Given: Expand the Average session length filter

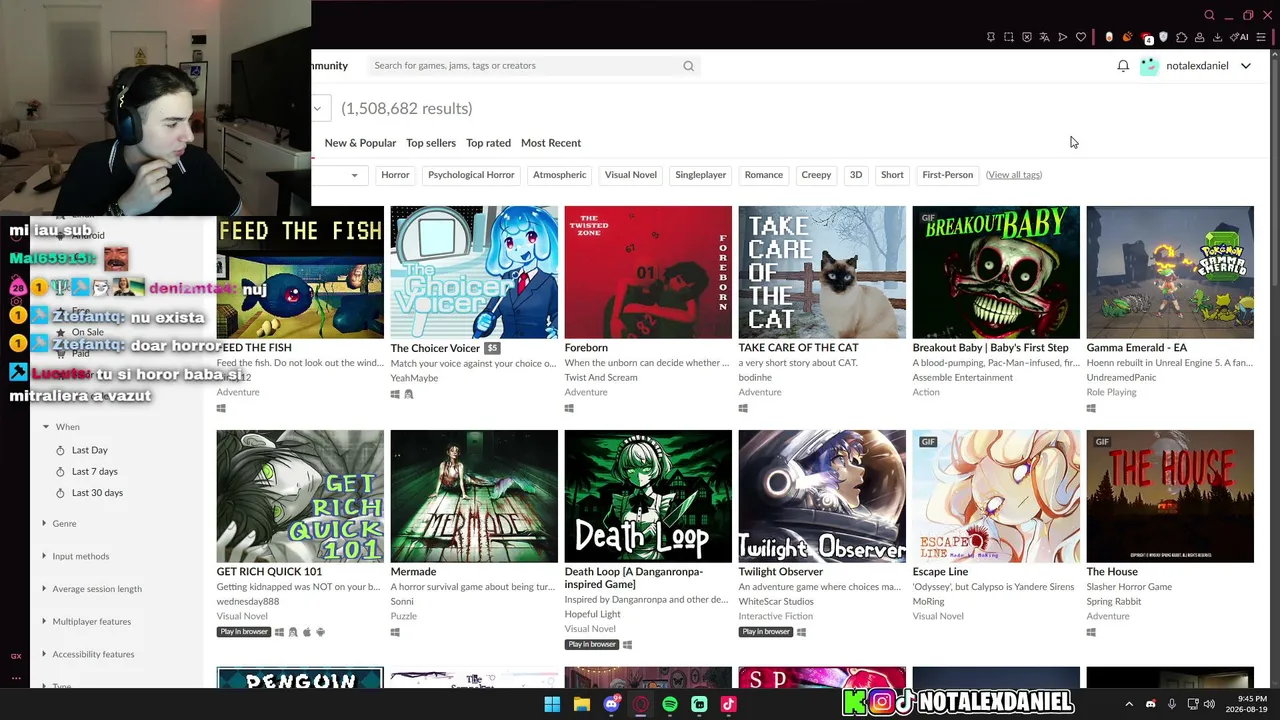Looking at the screenshot, I should 91,589.
